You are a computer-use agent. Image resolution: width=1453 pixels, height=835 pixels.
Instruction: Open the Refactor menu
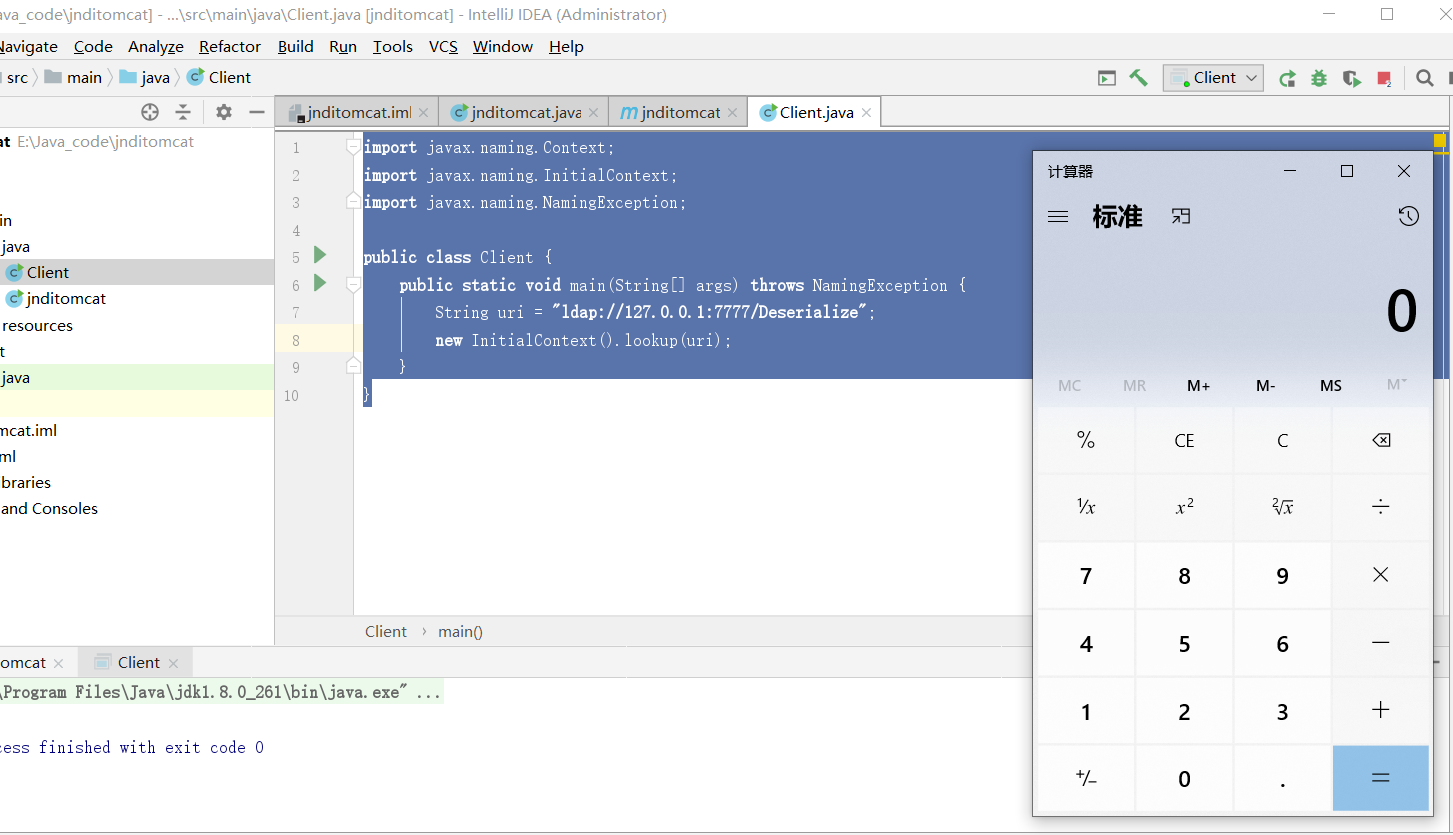tap(230, 47)
